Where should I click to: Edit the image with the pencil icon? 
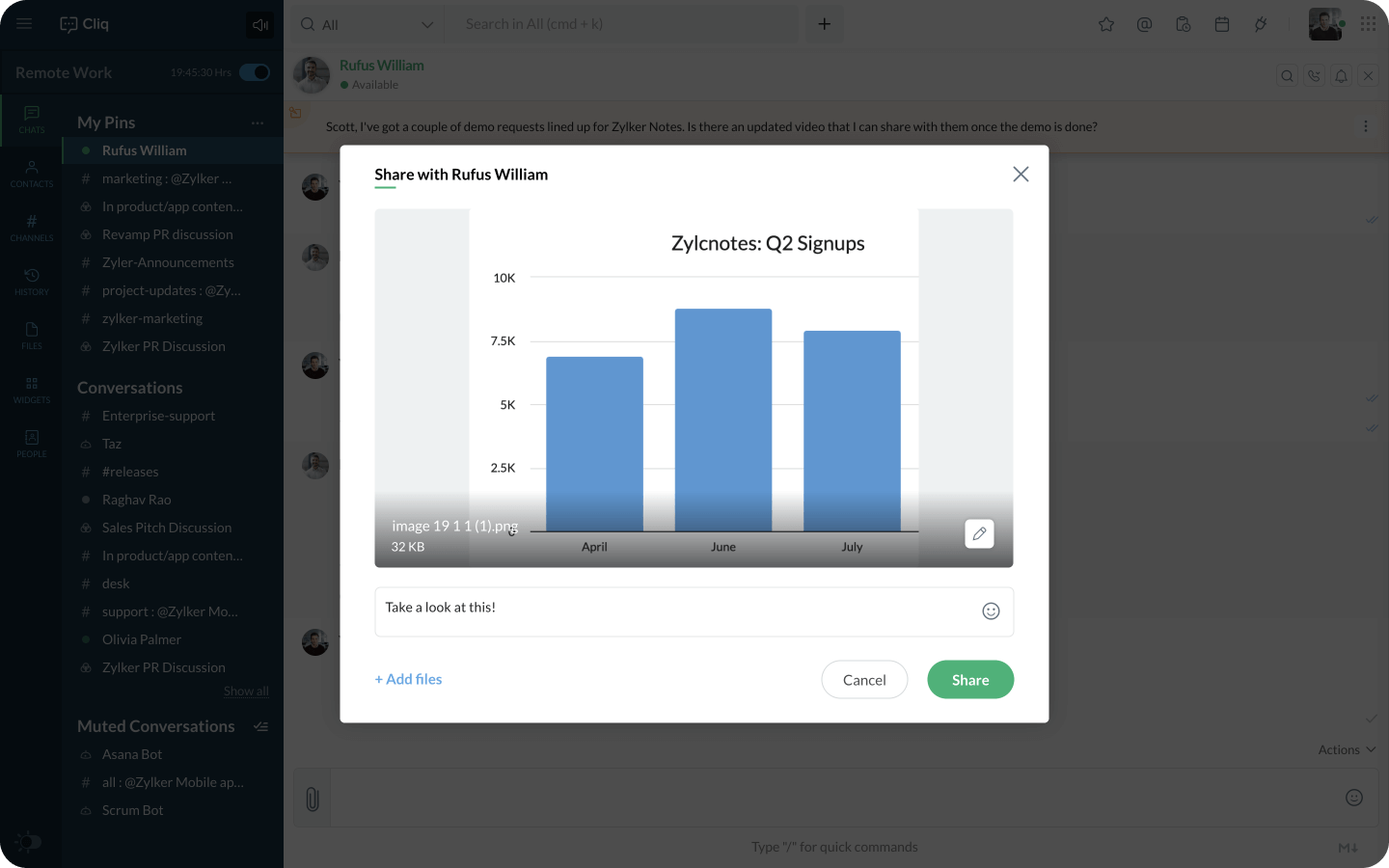pyautogui.click(x=979, y=533)
